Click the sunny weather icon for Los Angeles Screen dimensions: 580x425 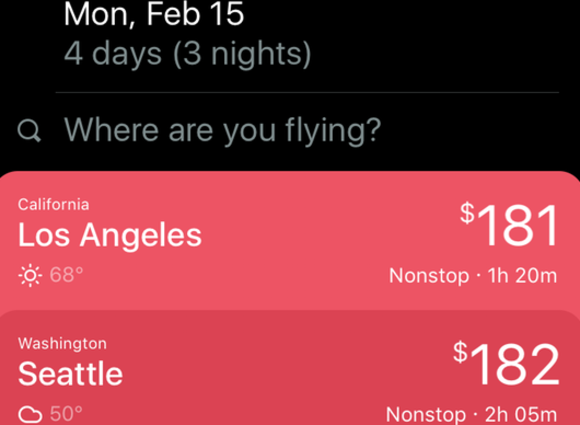(x=30, y=275)
